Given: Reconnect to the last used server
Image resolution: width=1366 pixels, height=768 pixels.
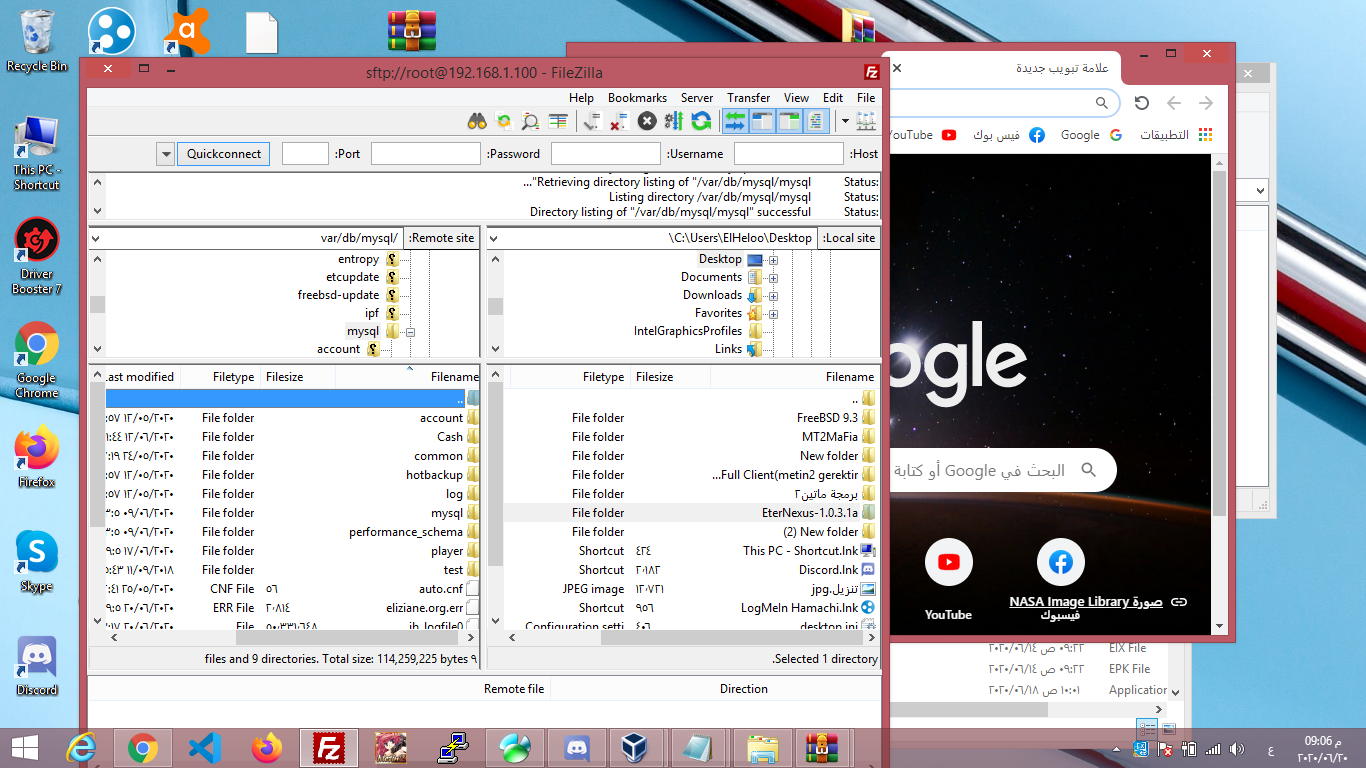Looking at the screenshot, I should point(592,121).
